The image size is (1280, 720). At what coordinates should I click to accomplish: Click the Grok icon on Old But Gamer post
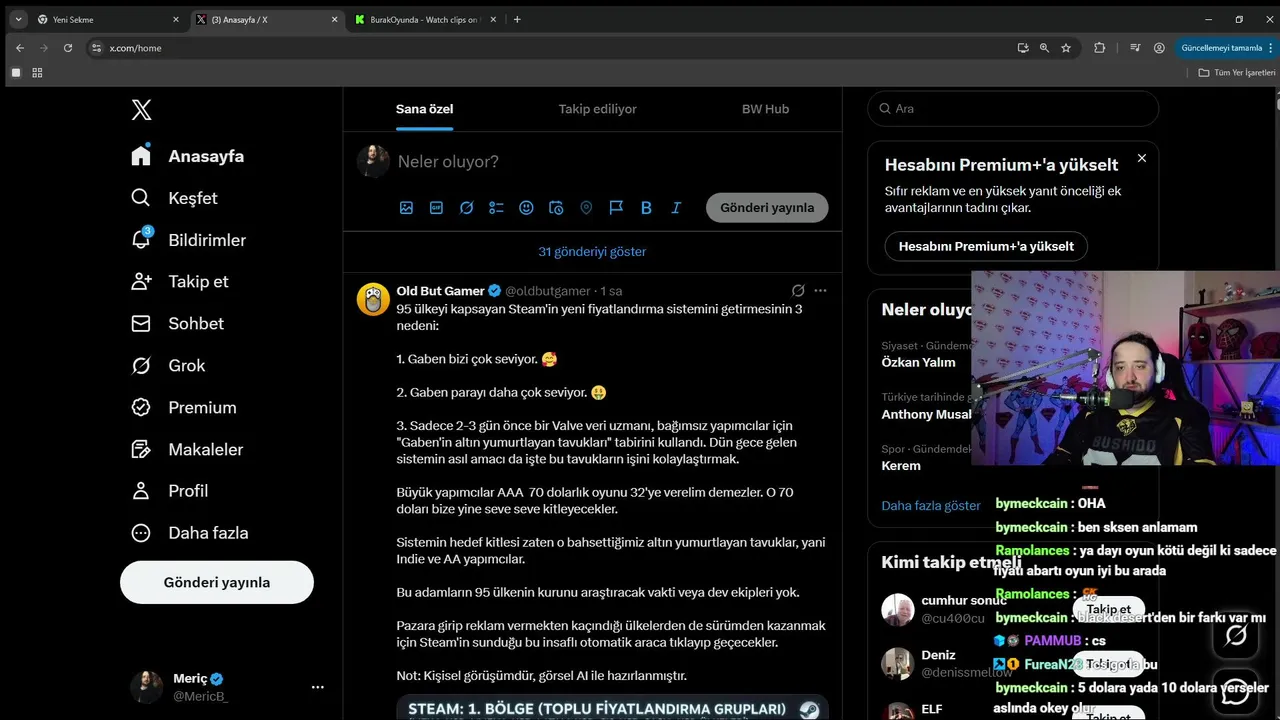tap(798, 291)
